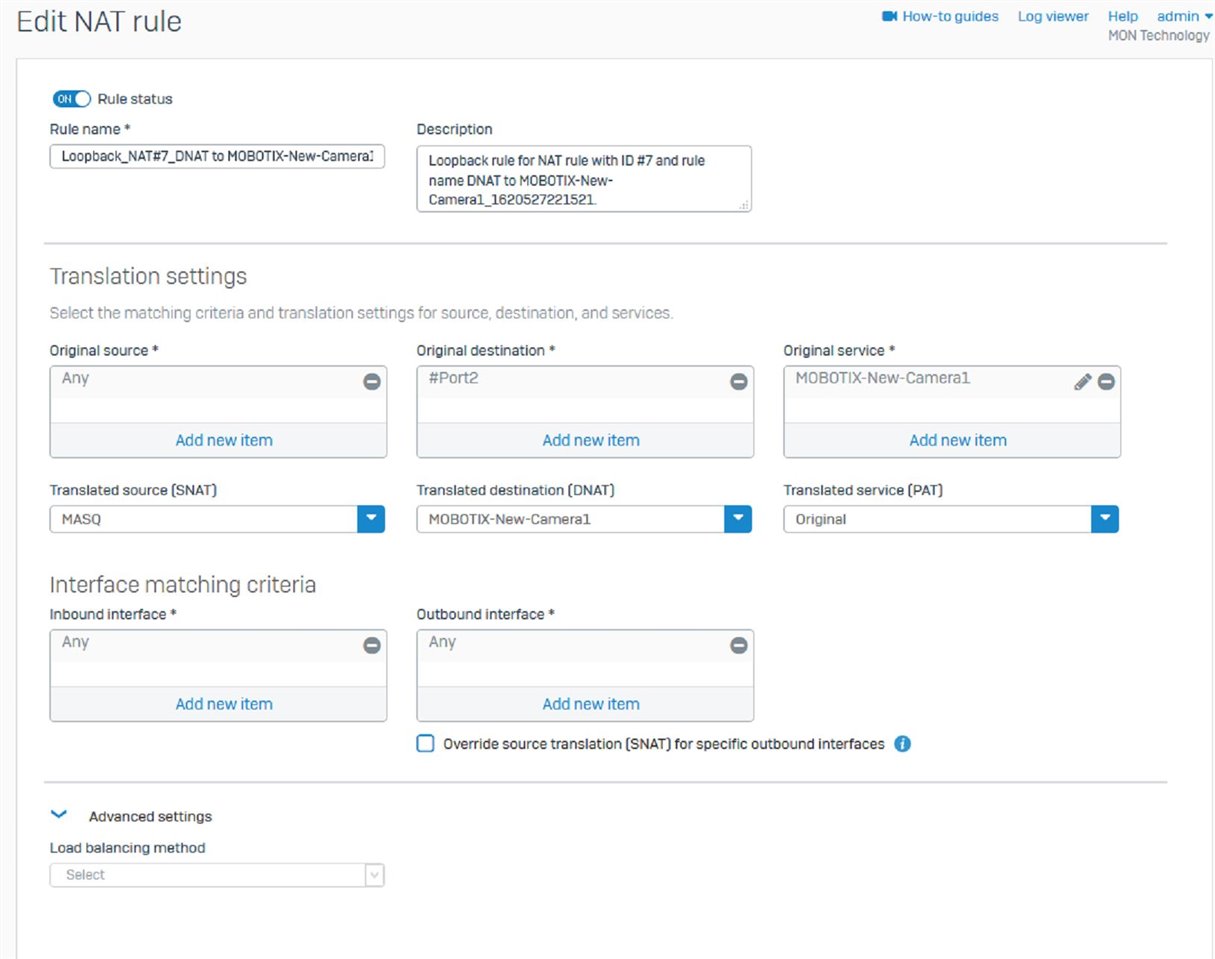Click the Description text area
1215x959 pixels.
click(x=584, y=179)
